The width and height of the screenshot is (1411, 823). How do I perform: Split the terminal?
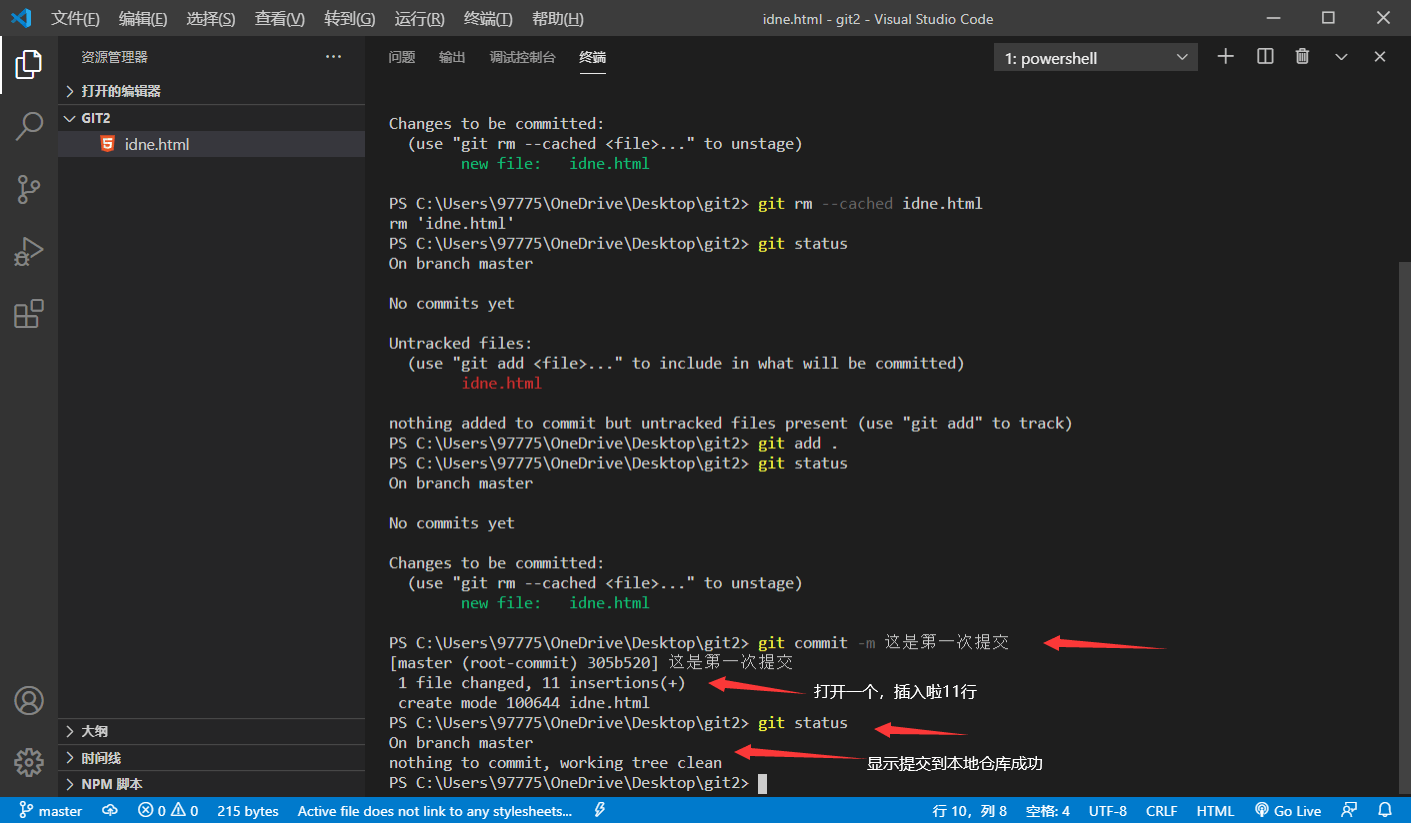1265,57
